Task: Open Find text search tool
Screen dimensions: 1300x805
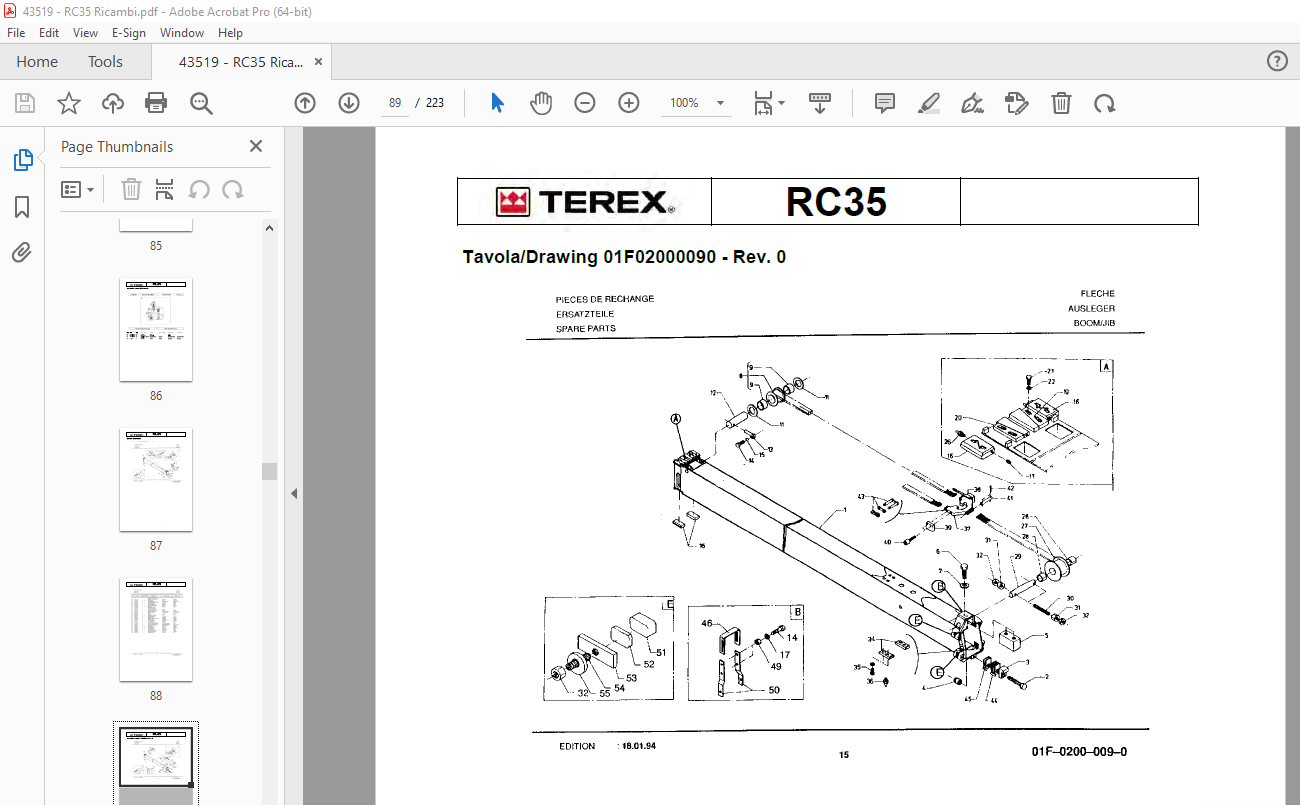Action: coord(201,103)
